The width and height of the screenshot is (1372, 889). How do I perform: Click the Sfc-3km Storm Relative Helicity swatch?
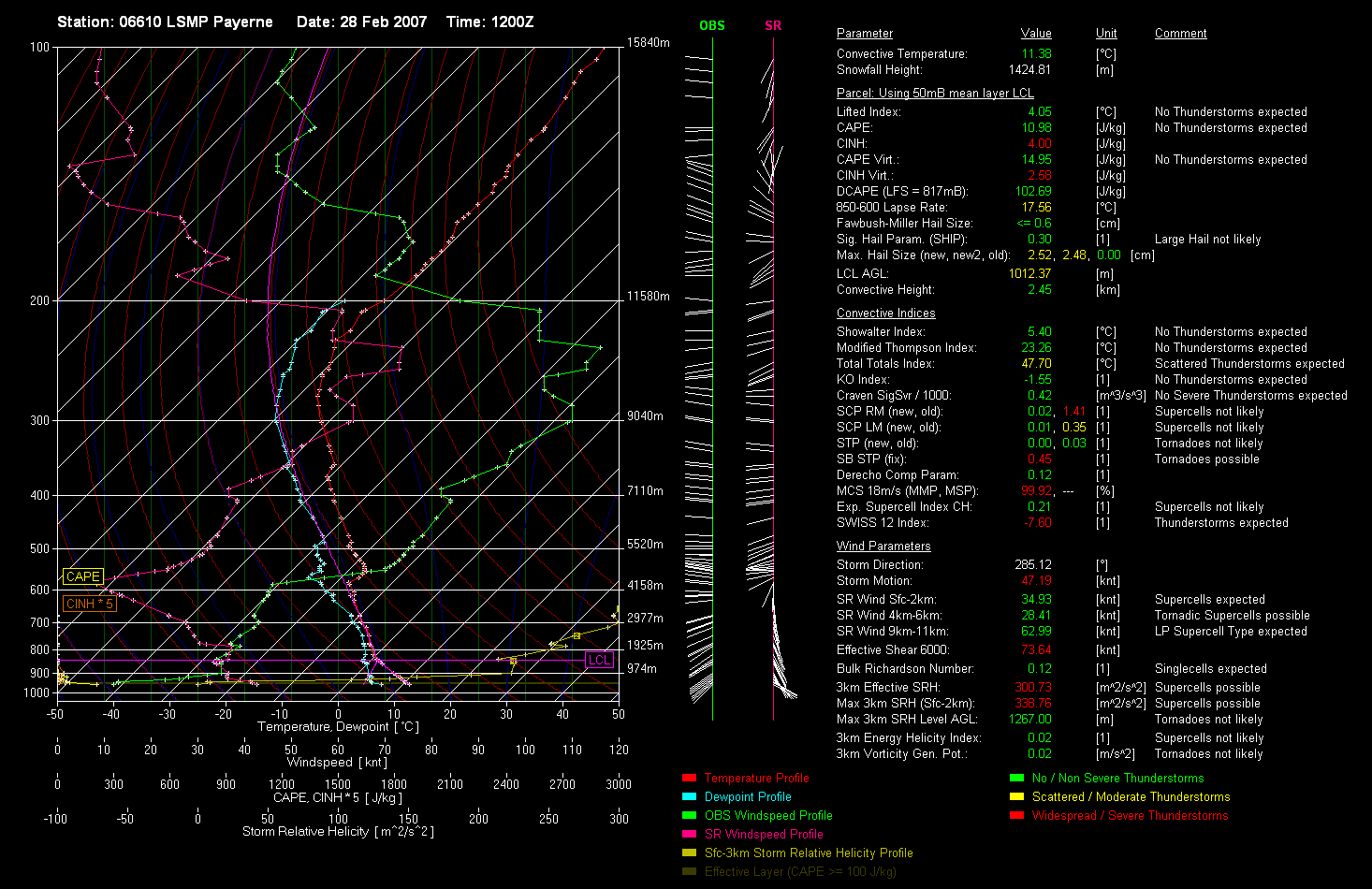pos(689,853)
